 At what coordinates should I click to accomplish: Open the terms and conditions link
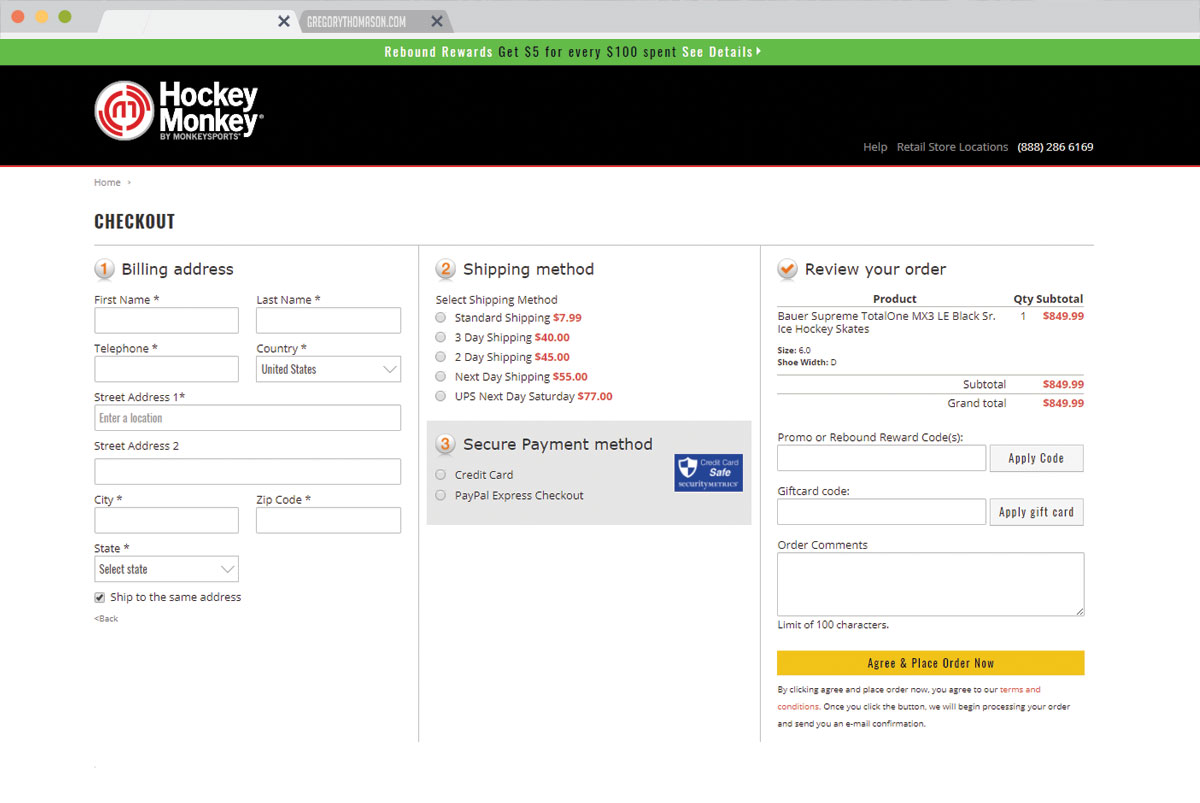[x=909, y=698]
